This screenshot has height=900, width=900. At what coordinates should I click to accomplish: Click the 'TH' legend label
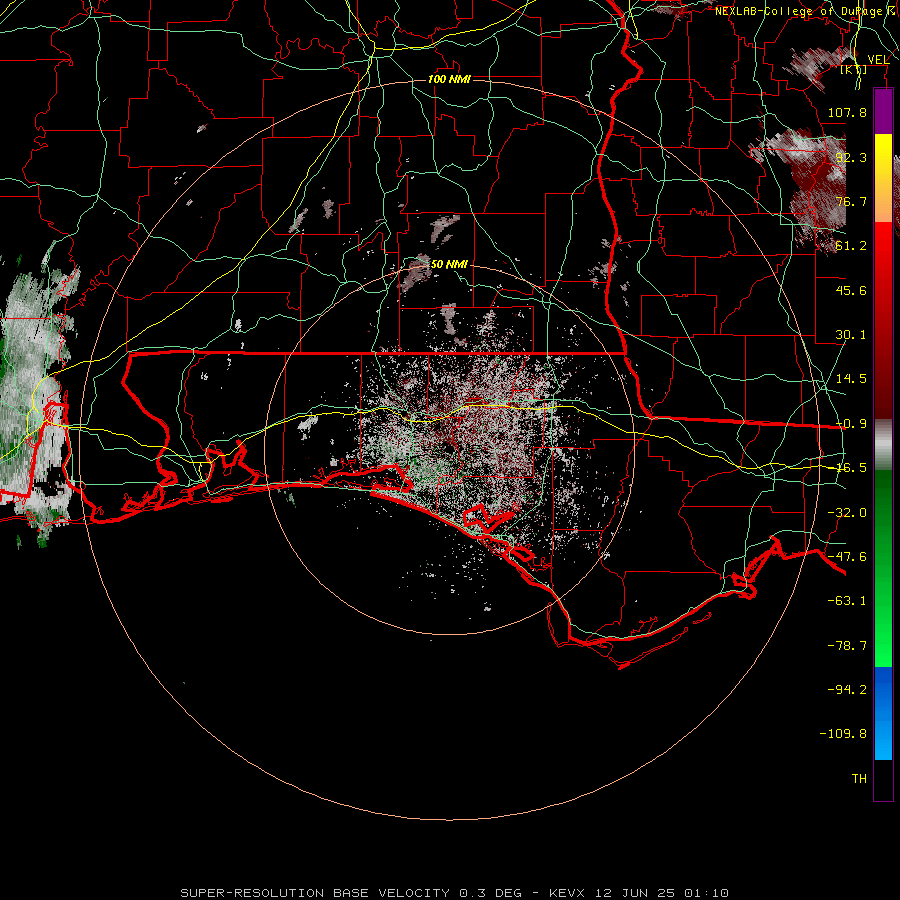859,779
